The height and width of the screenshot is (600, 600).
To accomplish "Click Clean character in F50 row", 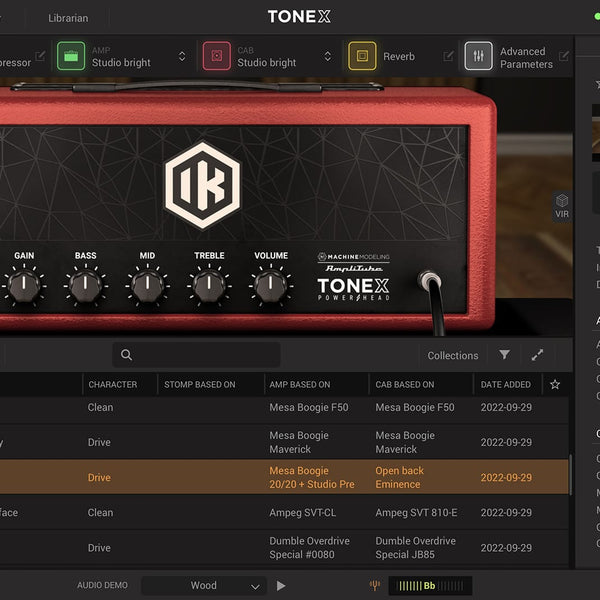I will [100, 408].
